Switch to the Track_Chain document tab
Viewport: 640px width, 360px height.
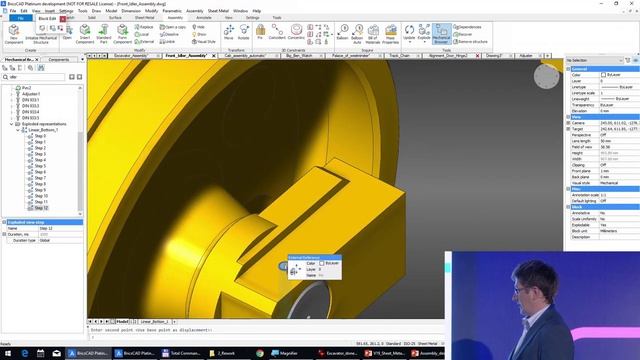coord(399,56)
